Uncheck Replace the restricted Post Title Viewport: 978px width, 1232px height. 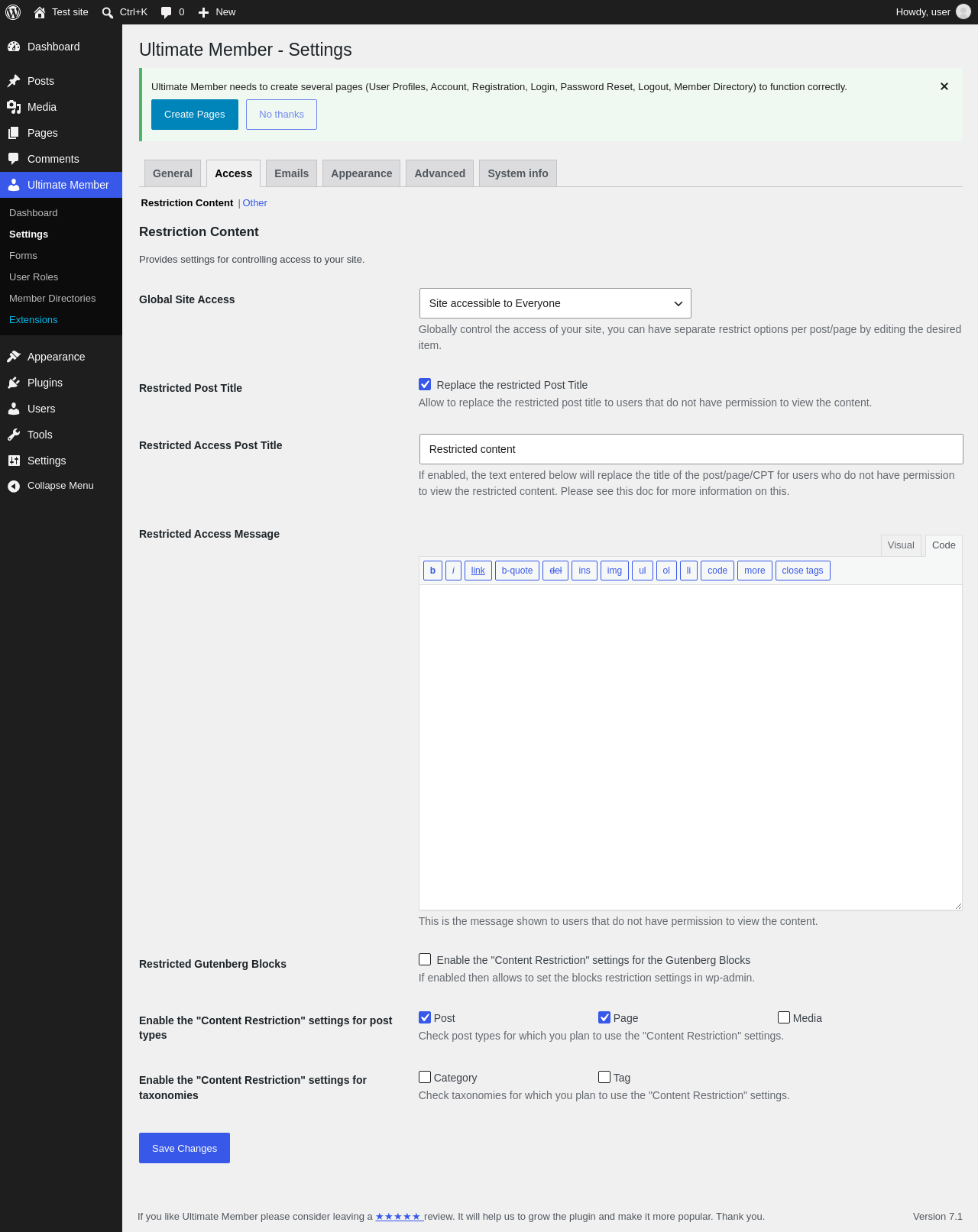coord(425,384)
